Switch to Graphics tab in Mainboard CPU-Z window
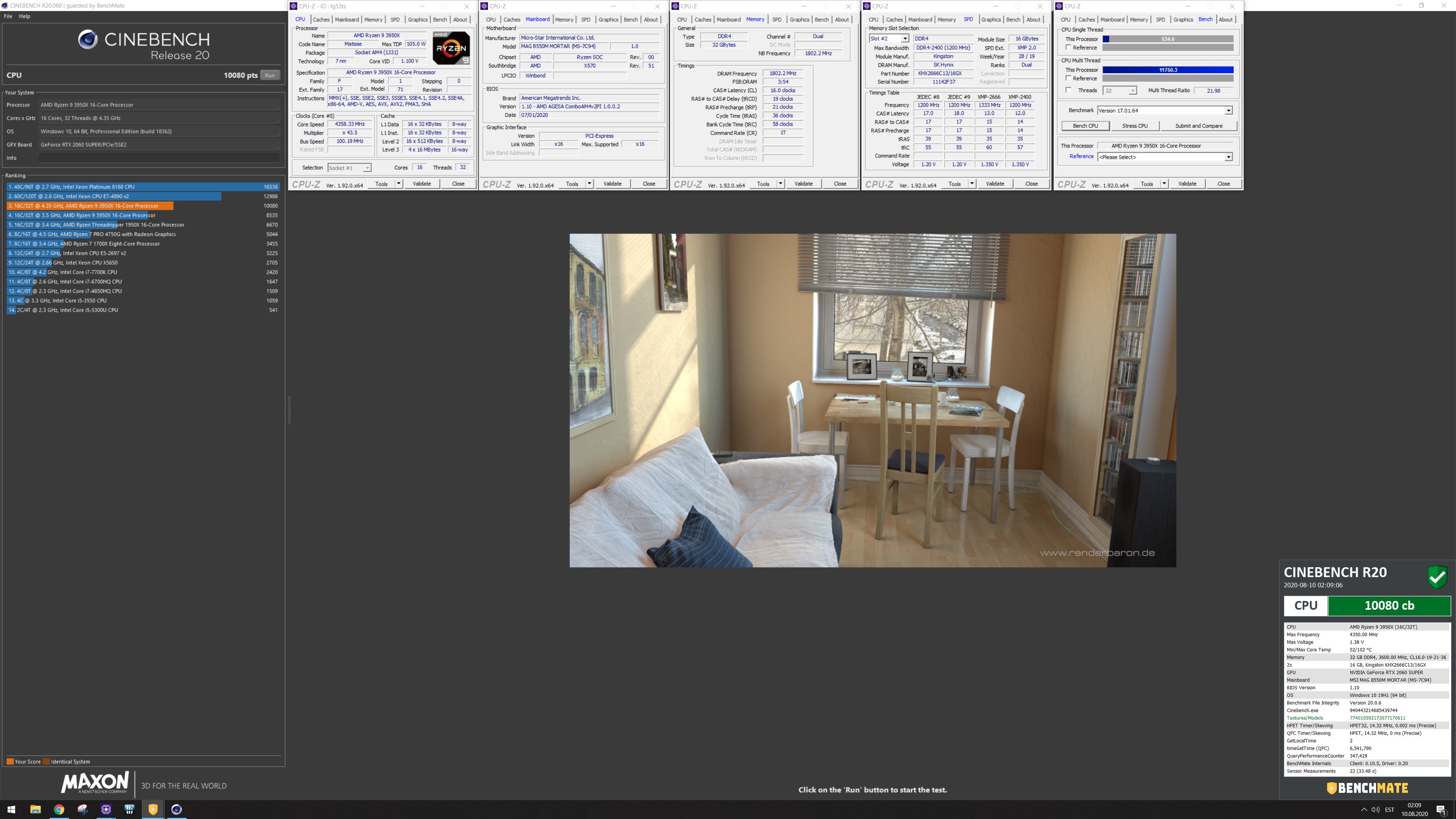 608,19
